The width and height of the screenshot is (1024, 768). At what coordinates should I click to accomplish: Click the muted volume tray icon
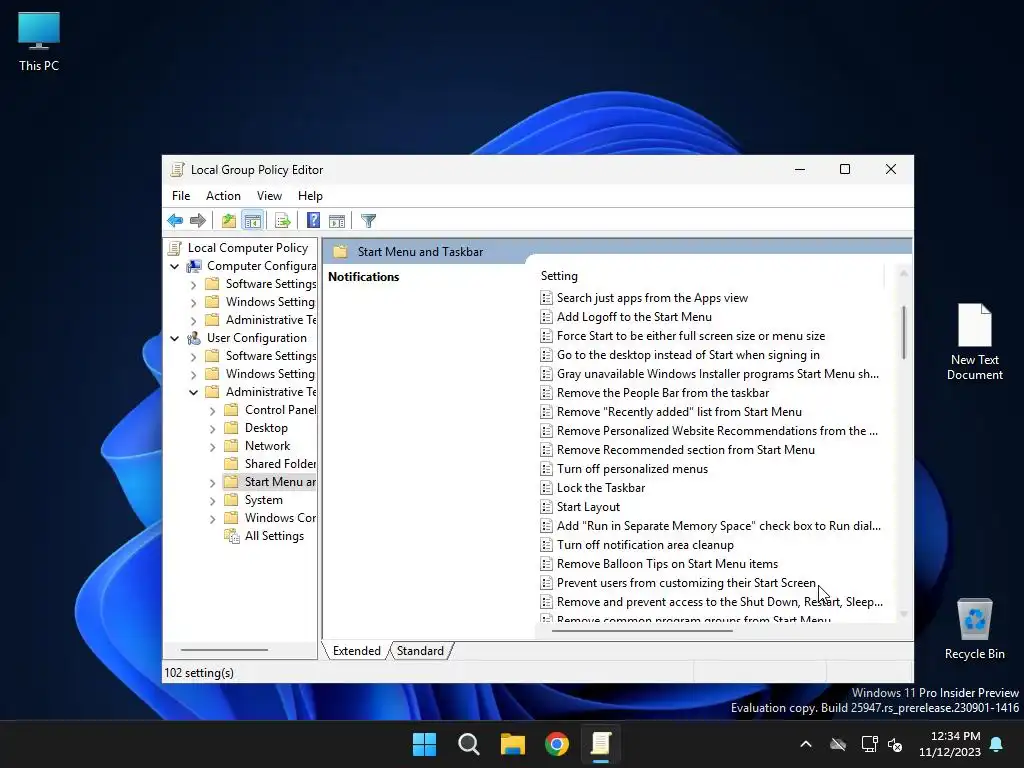tap(895, 744)
